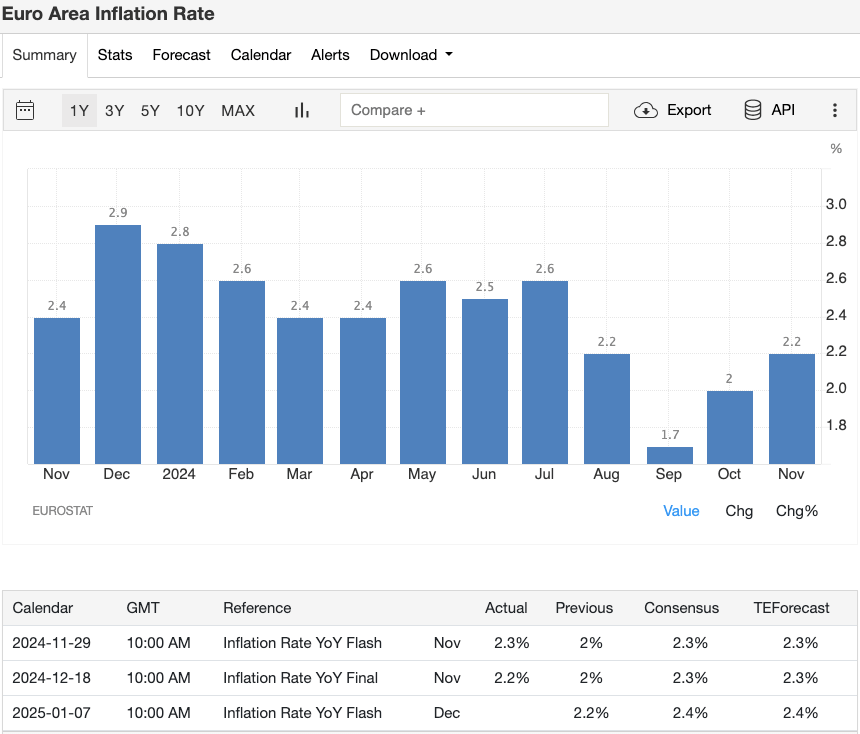
Task: Expand the Compare series selector
Action: (x=474, y=110)
